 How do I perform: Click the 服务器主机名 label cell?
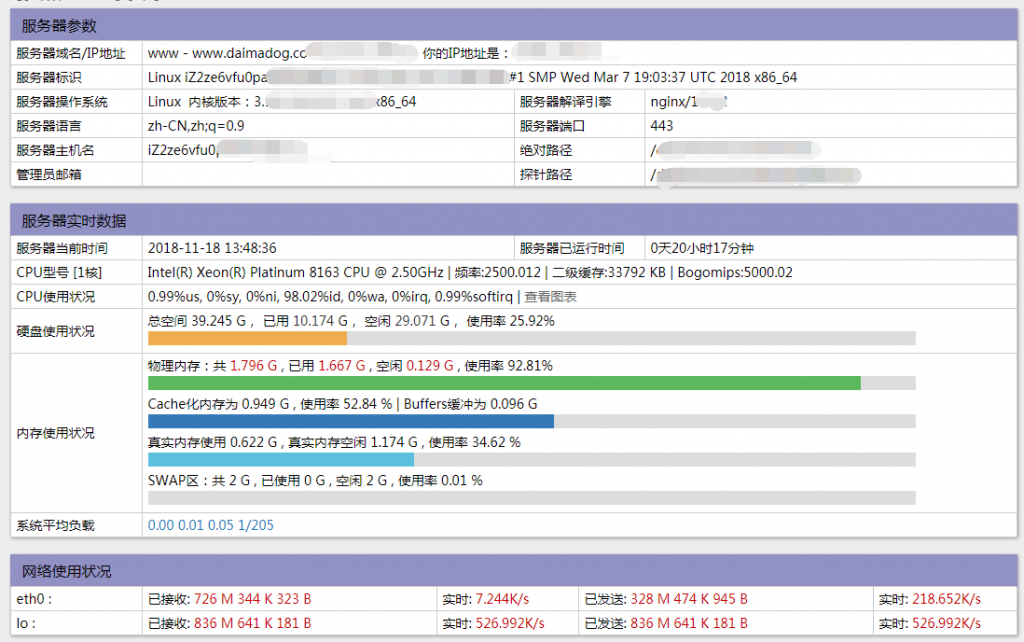pos(76,150)
